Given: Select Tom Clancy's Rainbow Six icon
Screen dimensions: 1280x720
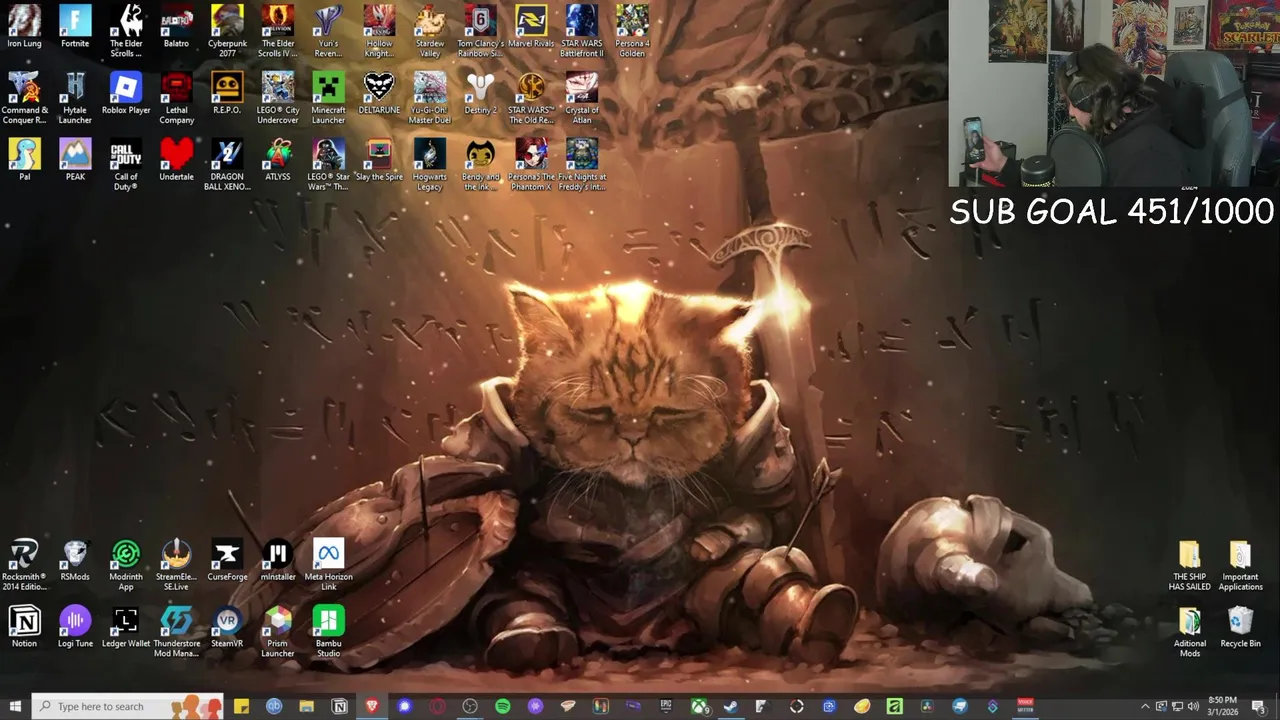Looking at the screenshot, I should [x=480, y=31].
